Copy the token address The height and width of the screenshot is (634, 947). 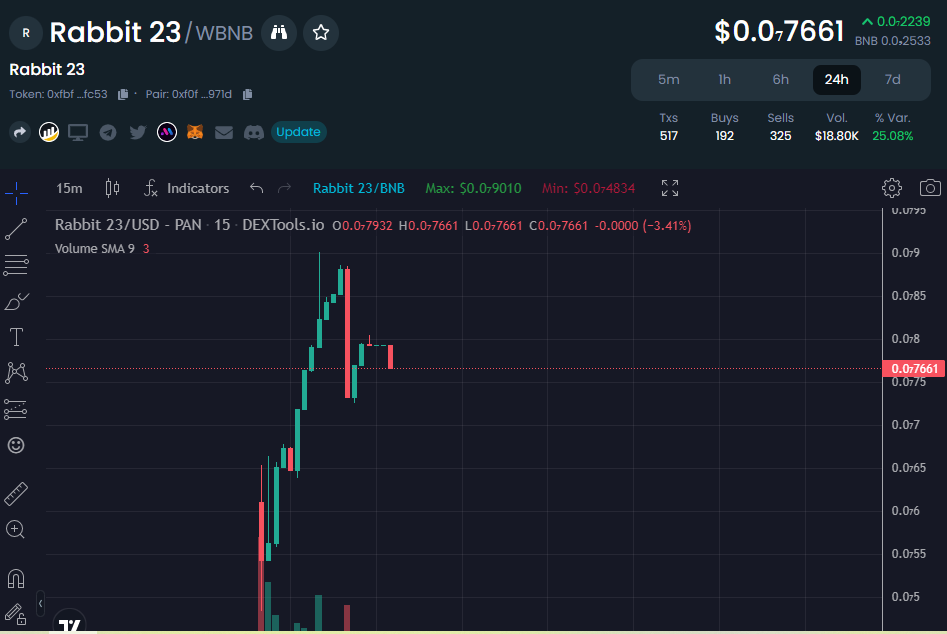(x=123, y=94)
